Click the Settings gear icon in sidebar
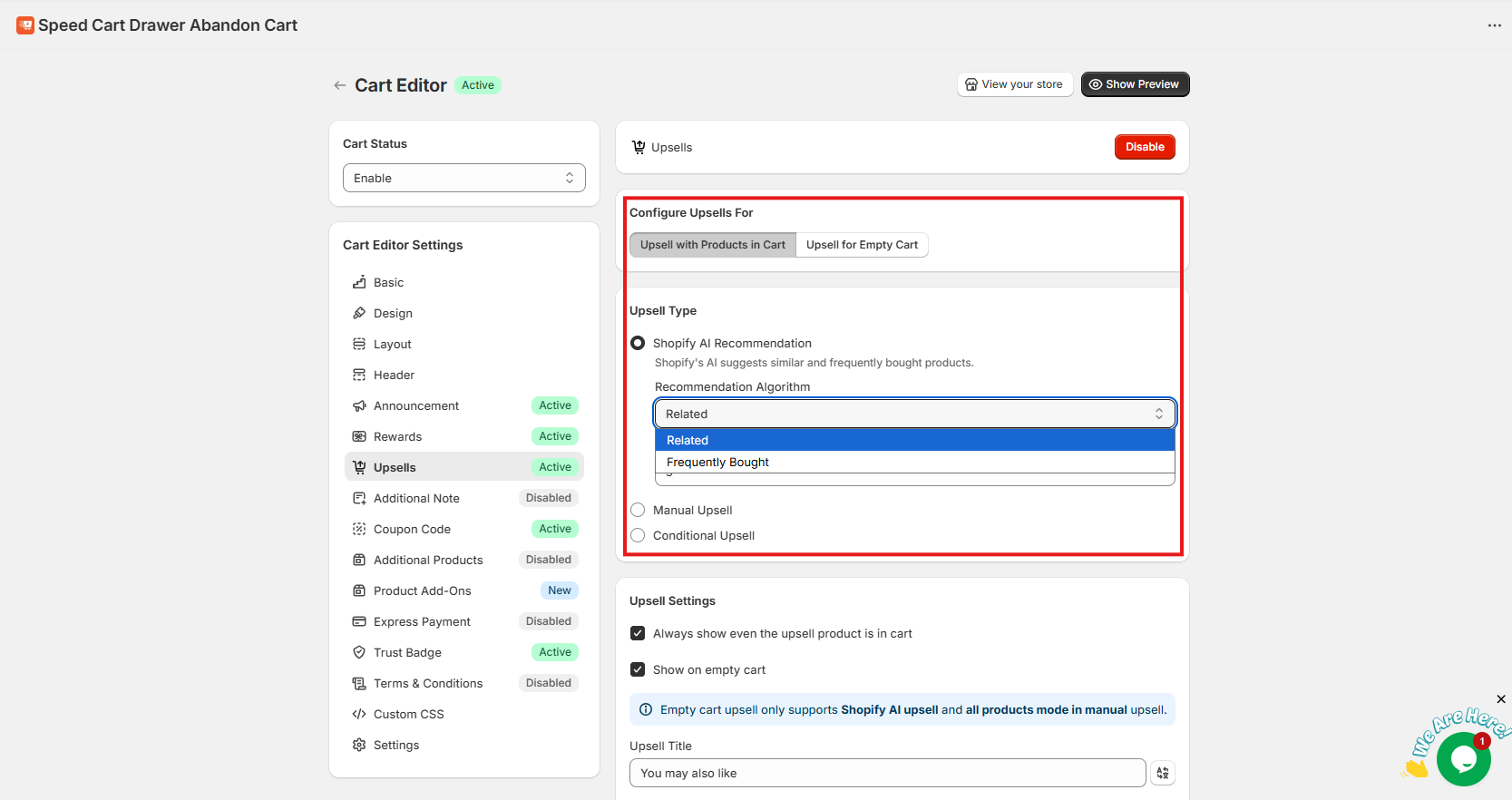This screenshot has height=800, width=1512. 359,745
